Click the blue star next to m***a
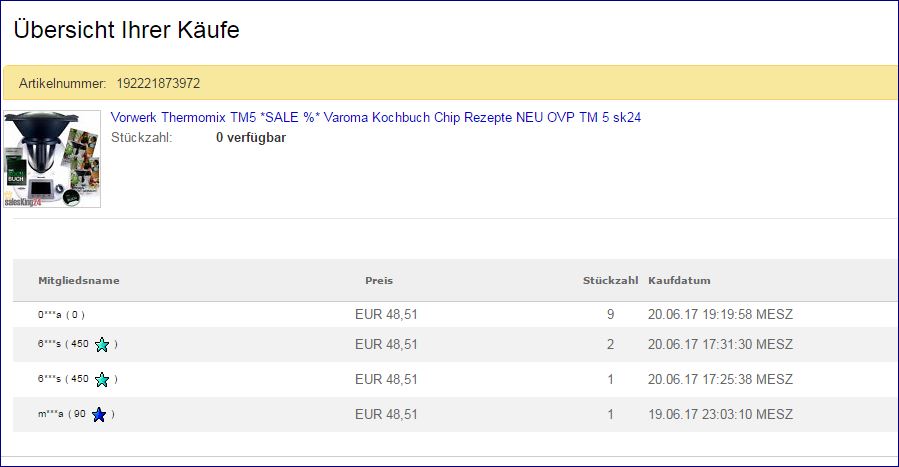 coord(99,414)
